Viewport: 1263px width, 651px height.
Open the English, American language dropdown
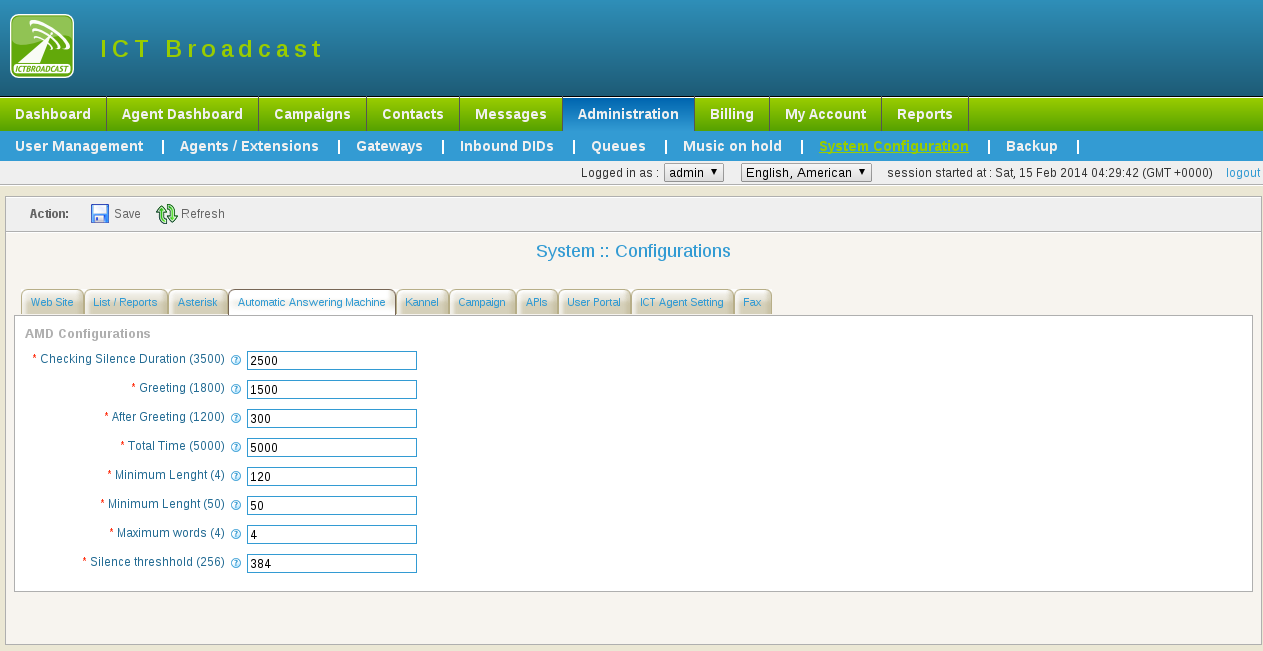(x=806, y=173)
